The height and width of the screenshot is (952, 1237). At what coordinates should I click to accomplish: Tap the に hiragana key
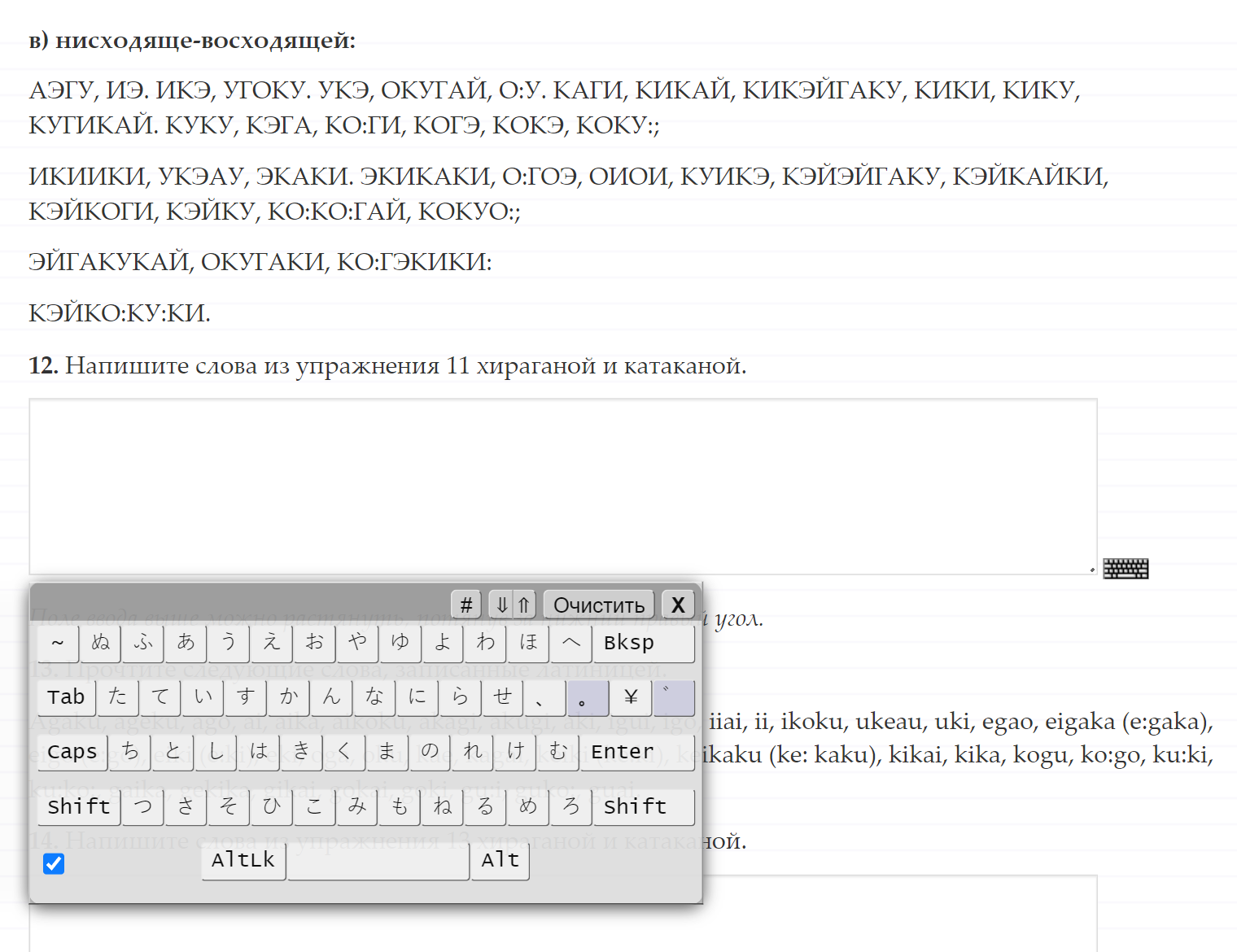[x=417, y=697]
